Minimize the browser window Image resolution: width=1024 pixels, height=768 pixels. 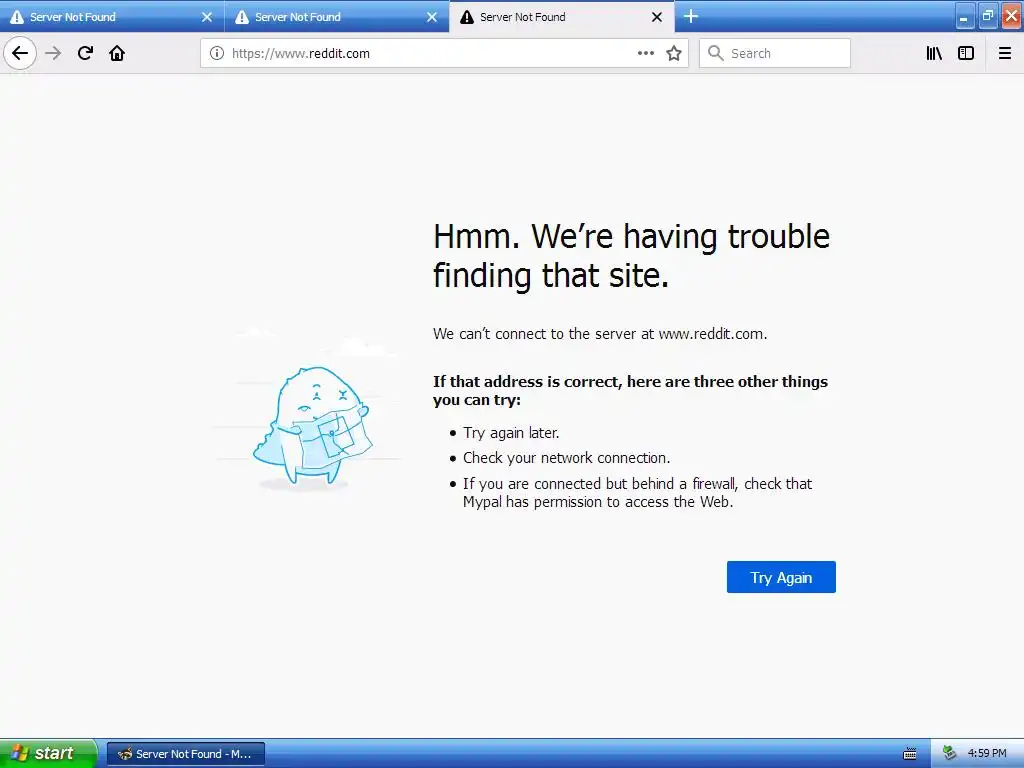coord(964,18)
